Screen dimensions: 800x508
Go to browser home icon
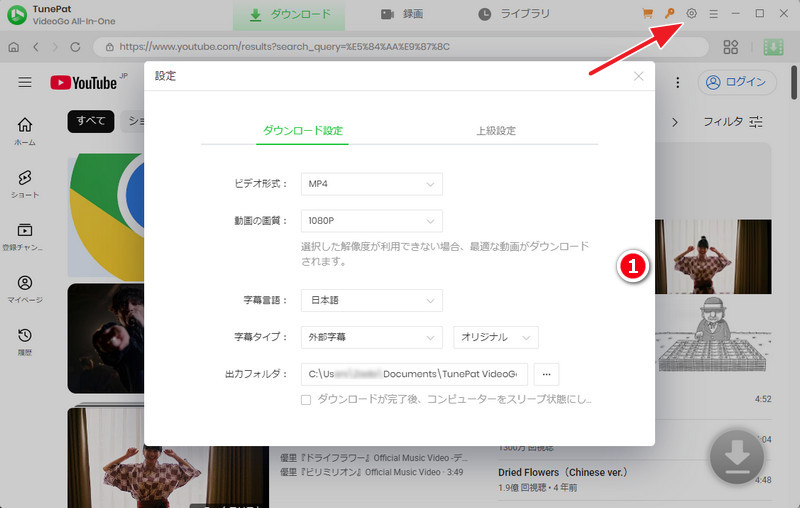[x=14, y=47]
